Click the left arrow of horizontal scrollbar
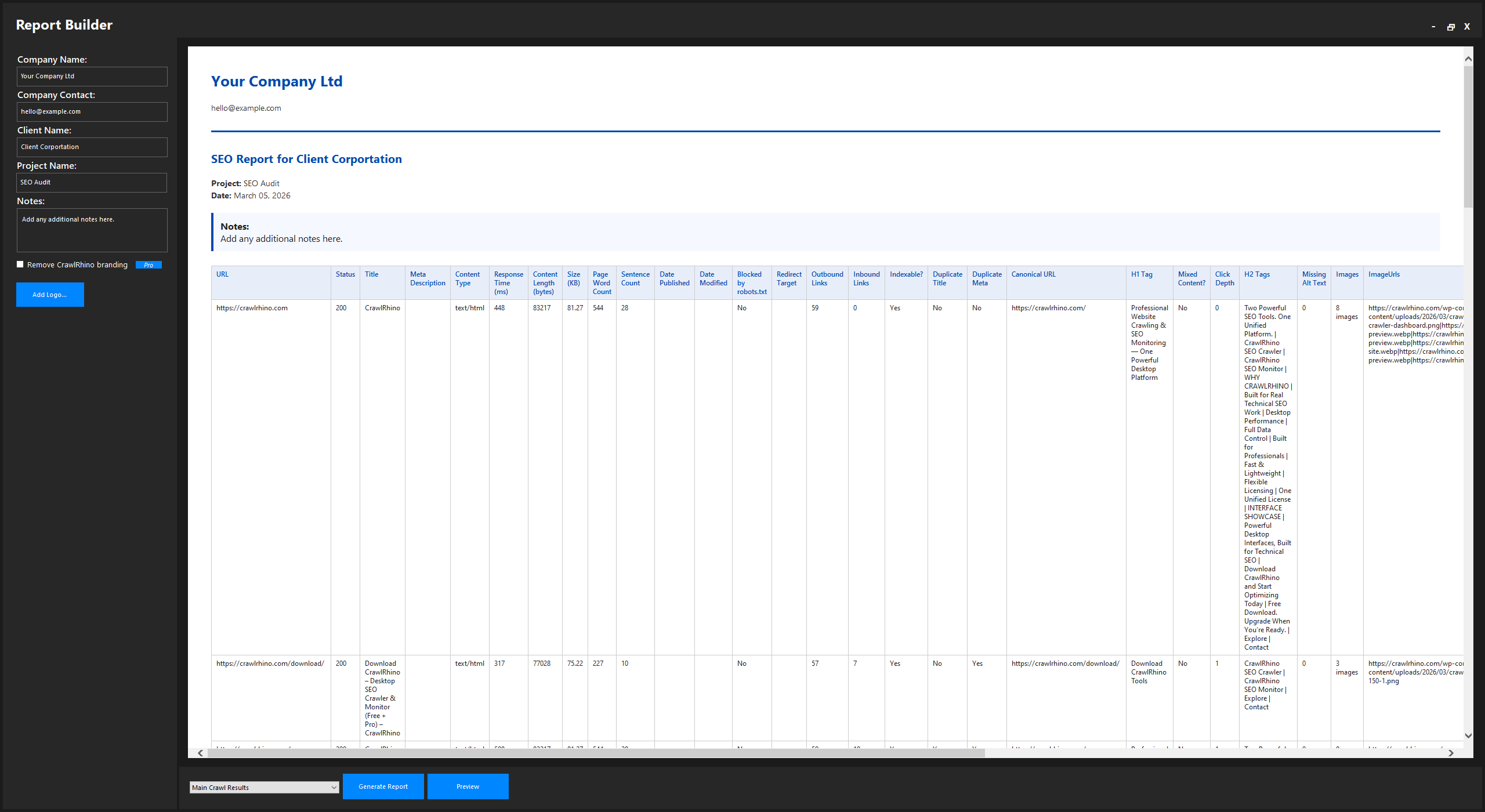Viewport: 1485px width, 812px height. (200, 753)
